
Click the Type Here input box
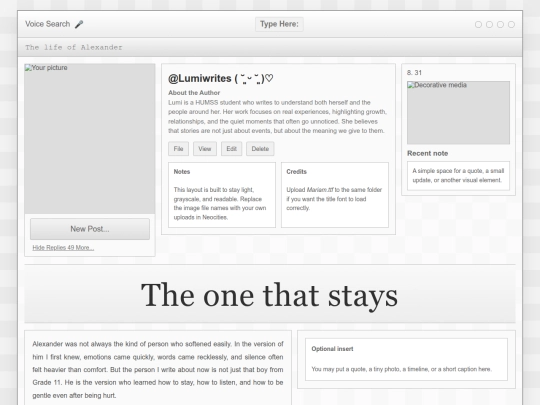(x=279, y=24)
